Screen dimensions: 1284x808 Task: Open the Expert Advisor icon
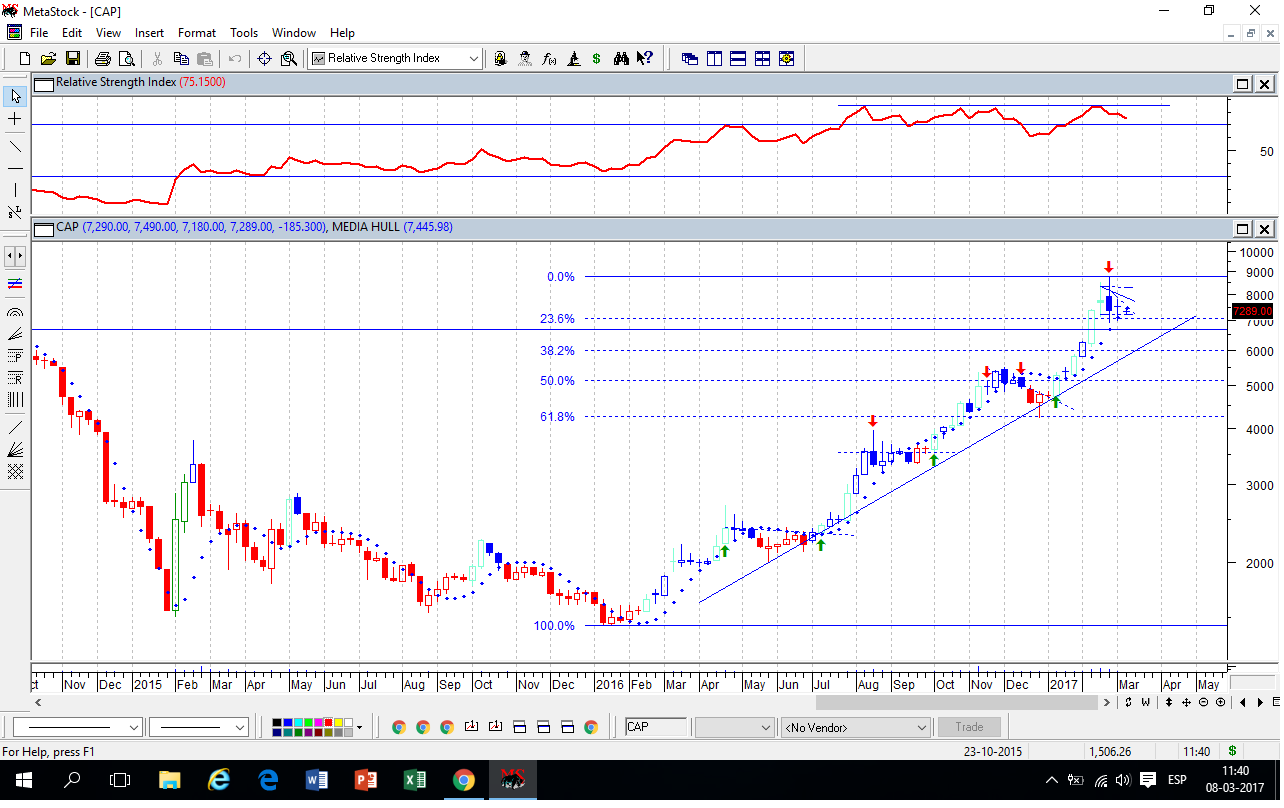pyautogui.click(x=501, y=58)
